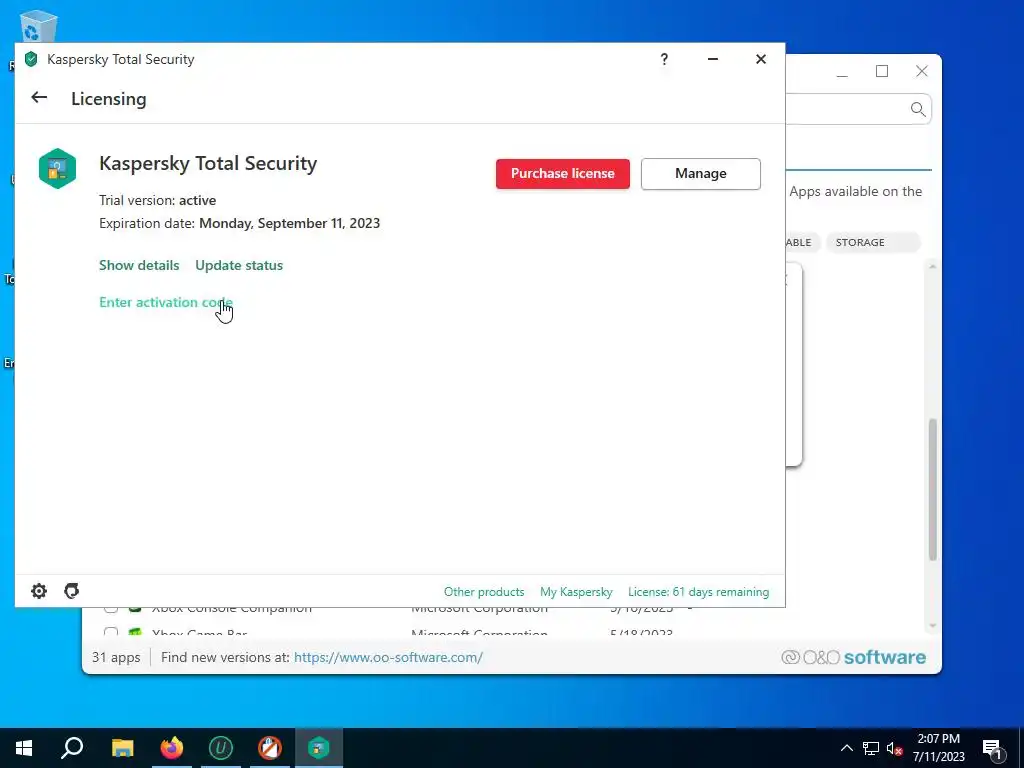This screenshot has height=768, width=1024.
Task: Open oo-software.com link in O&O window
Action: pos(389,657)
